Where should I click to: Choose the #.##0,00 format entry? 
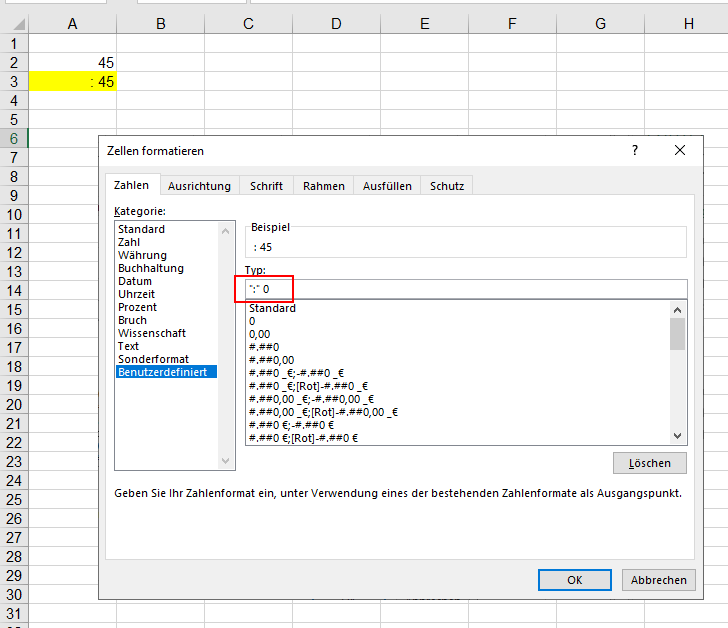click(x=271, y=360)
